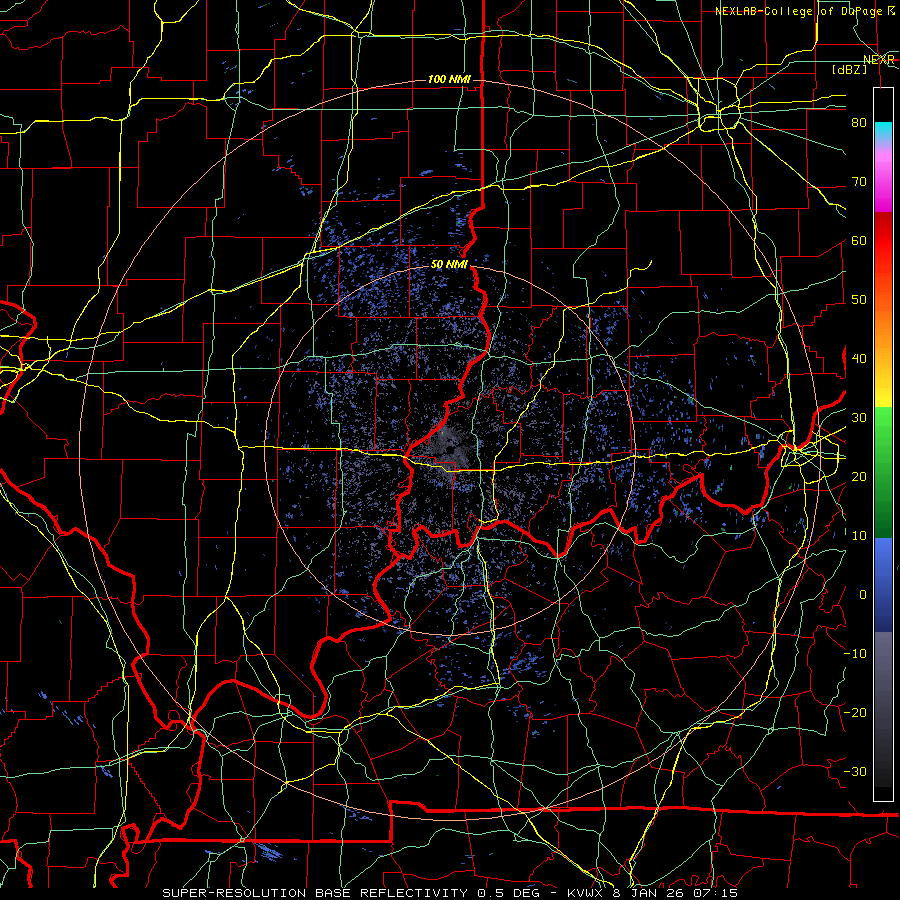Click the -20 value on the dBZ scale

click(x=855, y=712)
